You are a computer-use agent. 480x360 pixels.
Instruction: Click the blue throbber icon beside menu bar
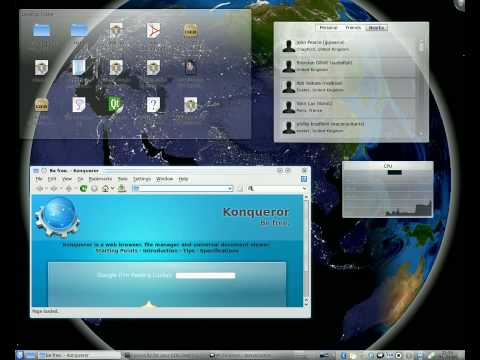(304, 179)
